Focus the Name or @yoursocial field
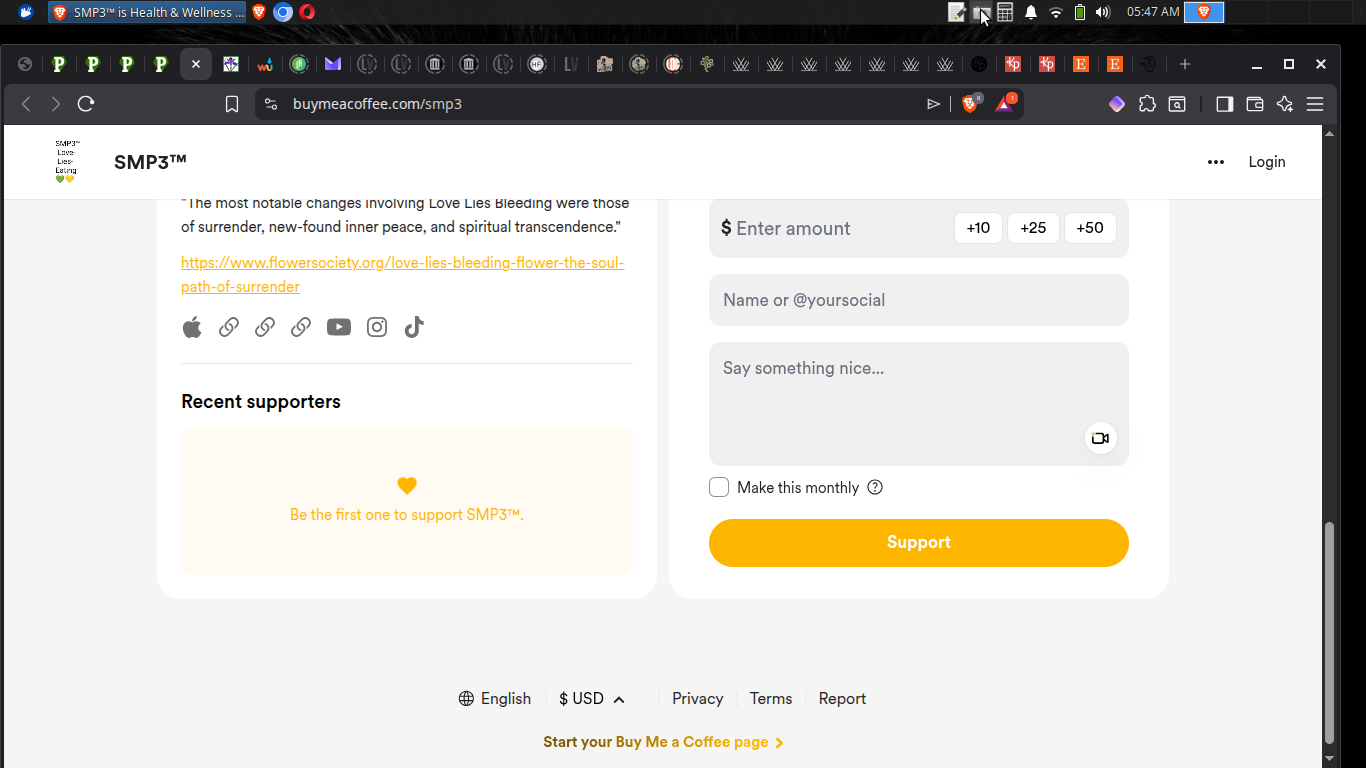1366x768 pixels. [918, 300]
